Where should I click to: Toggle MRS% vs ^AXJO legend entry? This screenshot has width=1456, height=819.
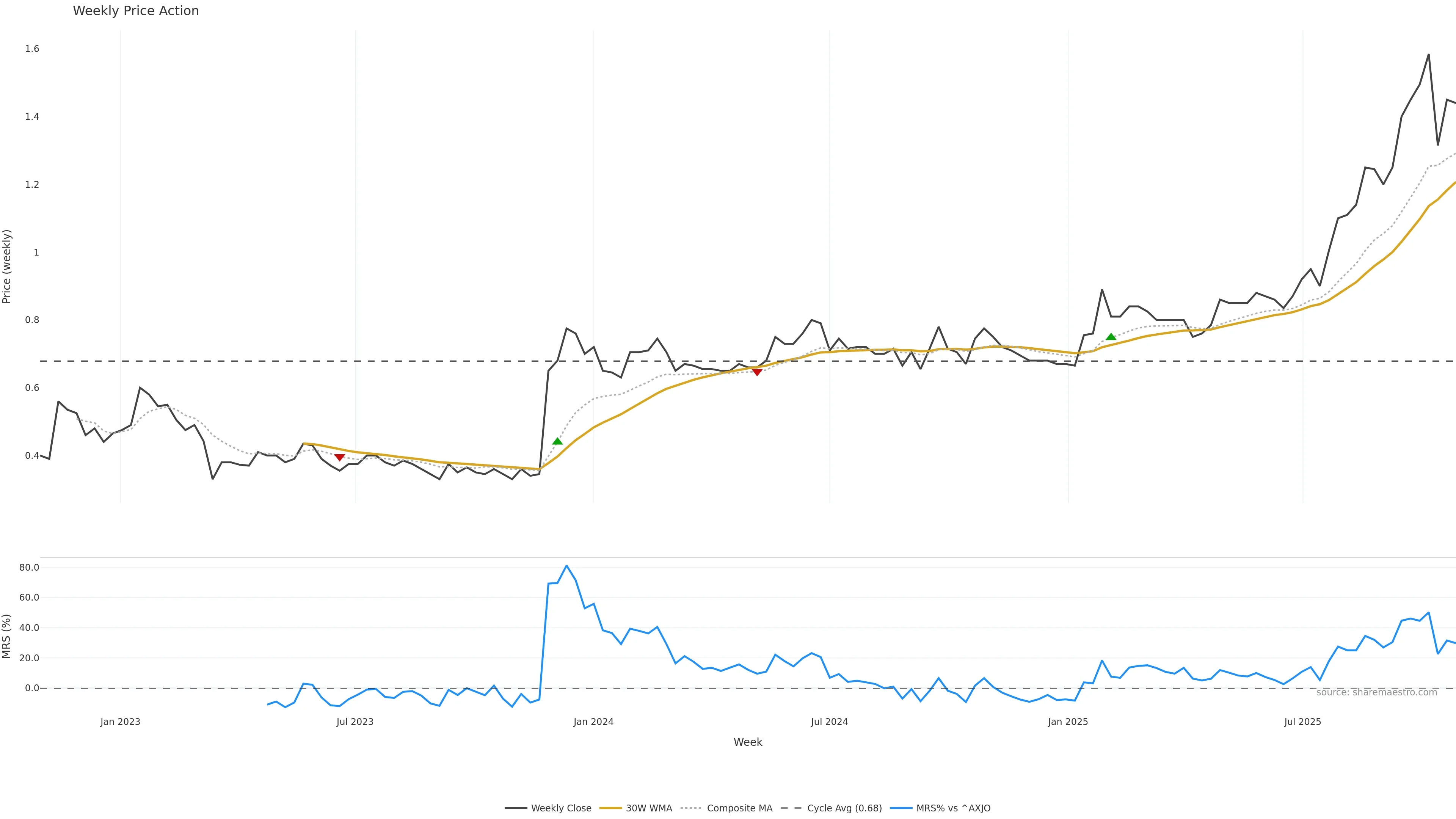pyautogui.click(x=953, y=808)
